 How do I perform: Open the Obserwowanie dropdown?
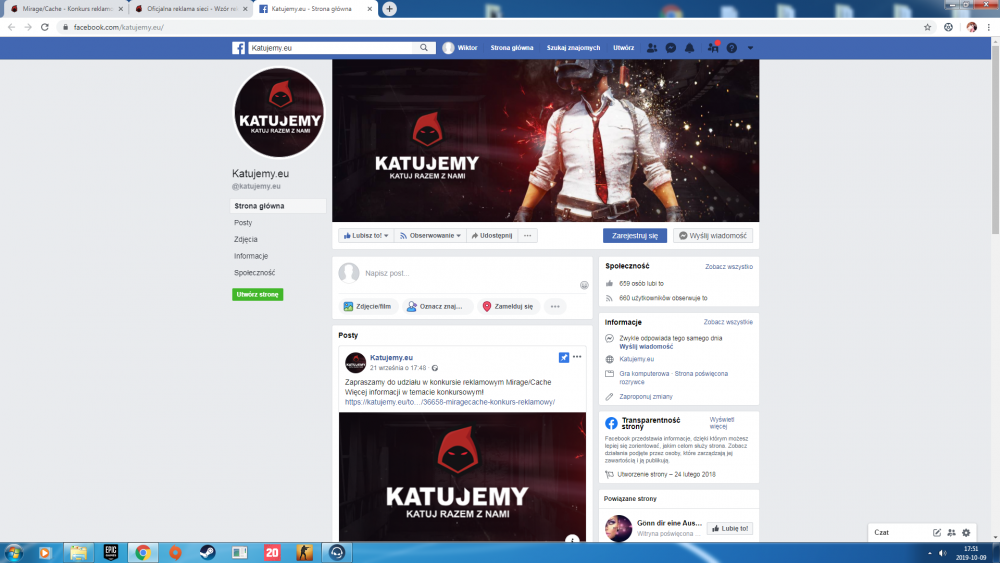(x=430, y=235)
